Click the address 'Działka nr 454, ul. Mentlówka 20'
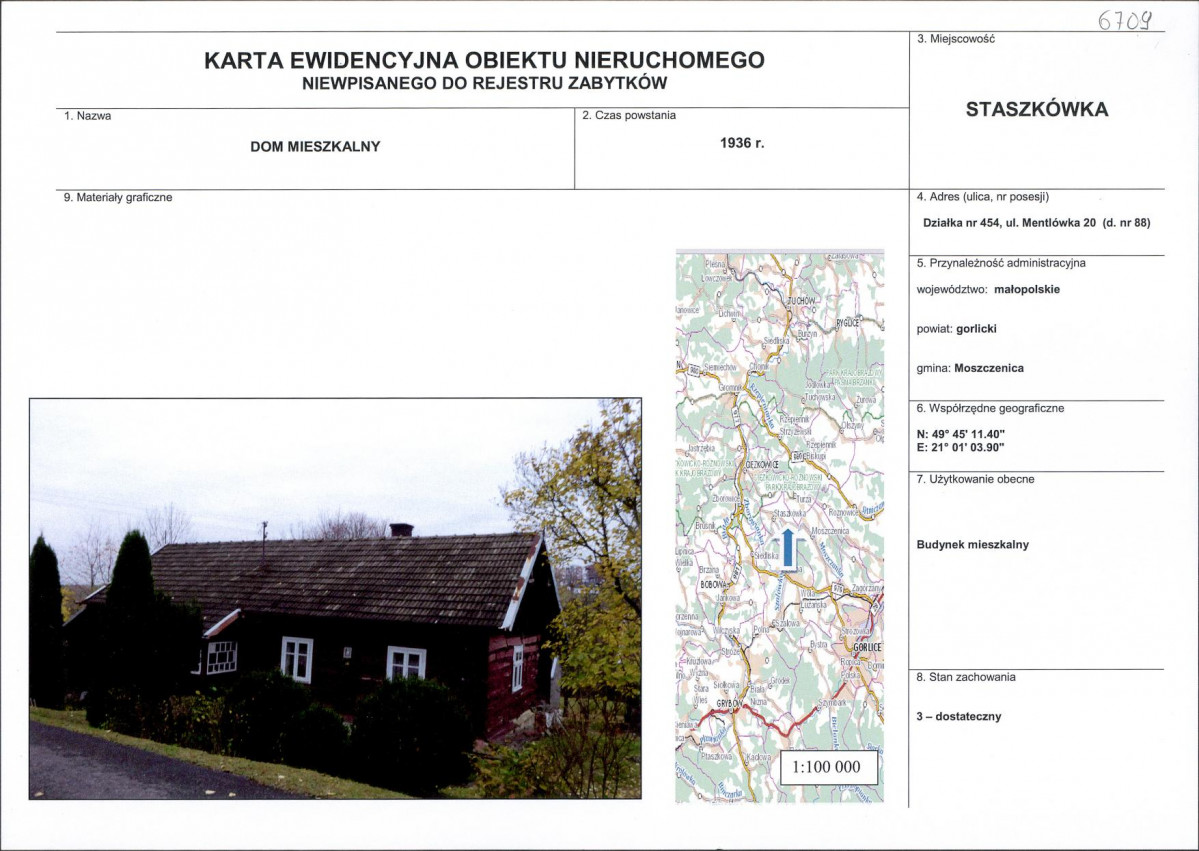 1009,223
